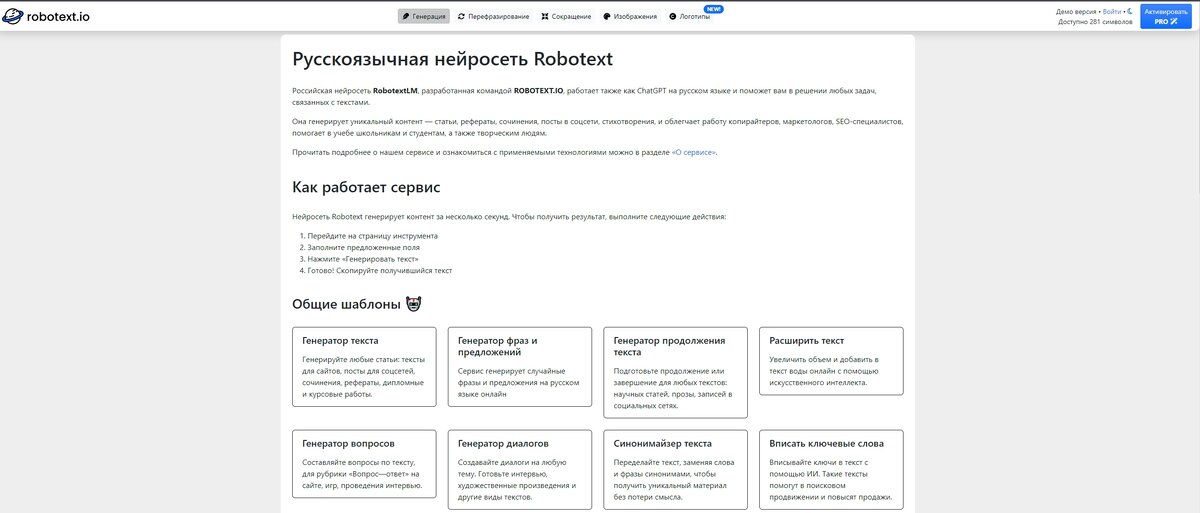
Task: Open the Генерация tab
Action: click(423, 16)
